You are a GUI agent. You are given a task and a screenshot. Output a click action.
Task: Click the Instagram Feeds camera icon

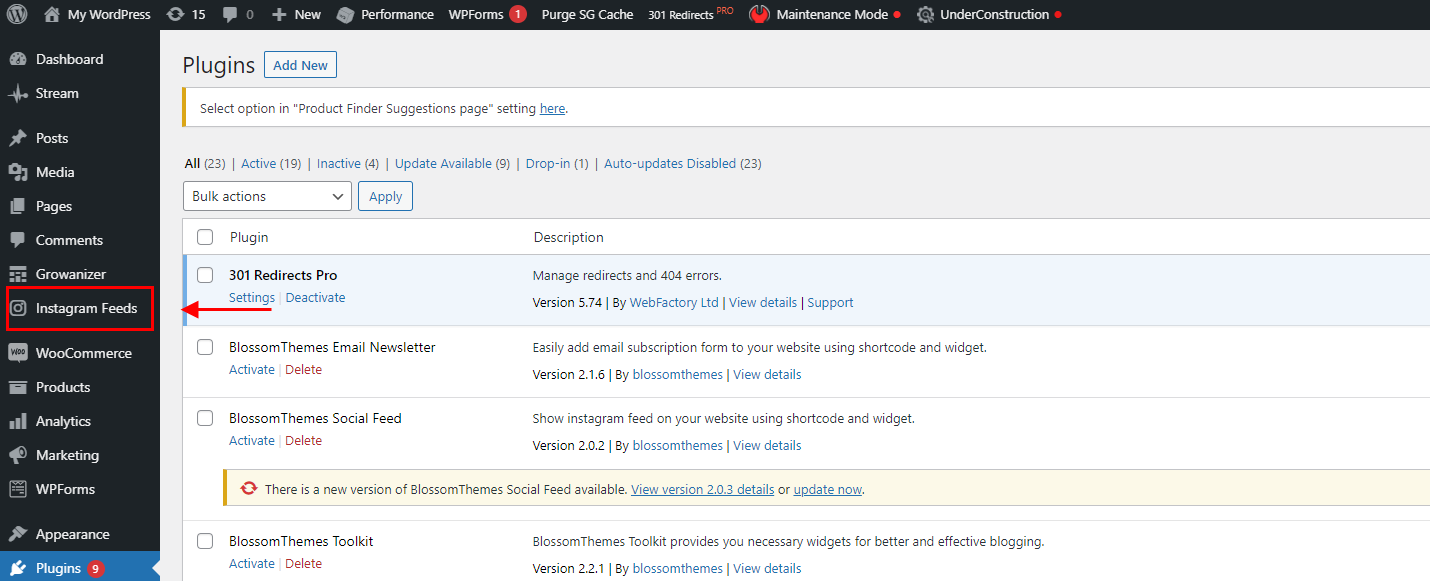click(18, 308)
